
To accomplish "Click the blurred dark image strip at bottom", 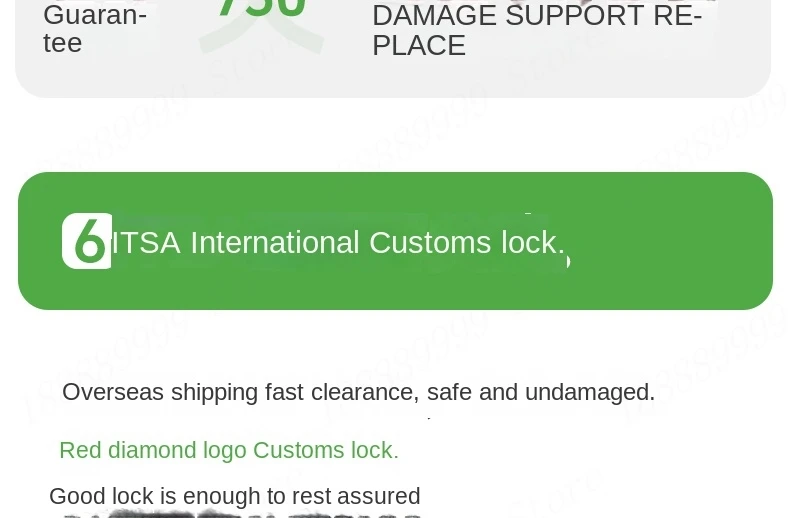I will coord(242,514).
